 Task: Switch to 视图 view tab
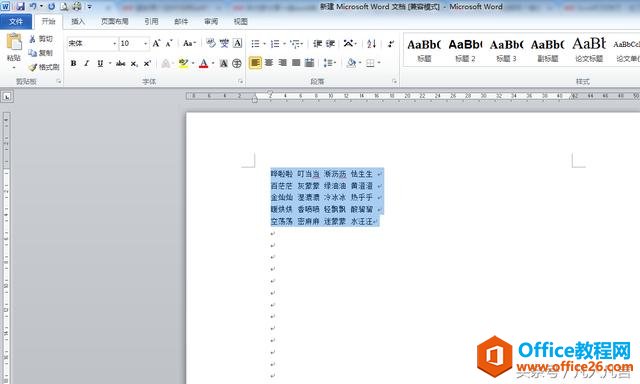click(240, 21)
